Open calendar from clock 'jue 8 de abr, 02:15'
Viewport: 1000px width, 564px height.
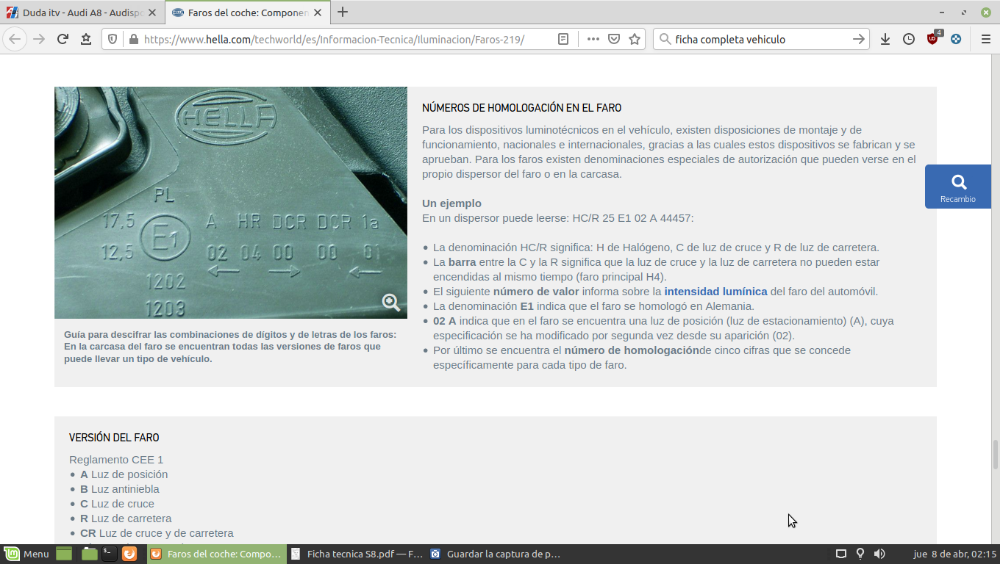tap(954, 554)
